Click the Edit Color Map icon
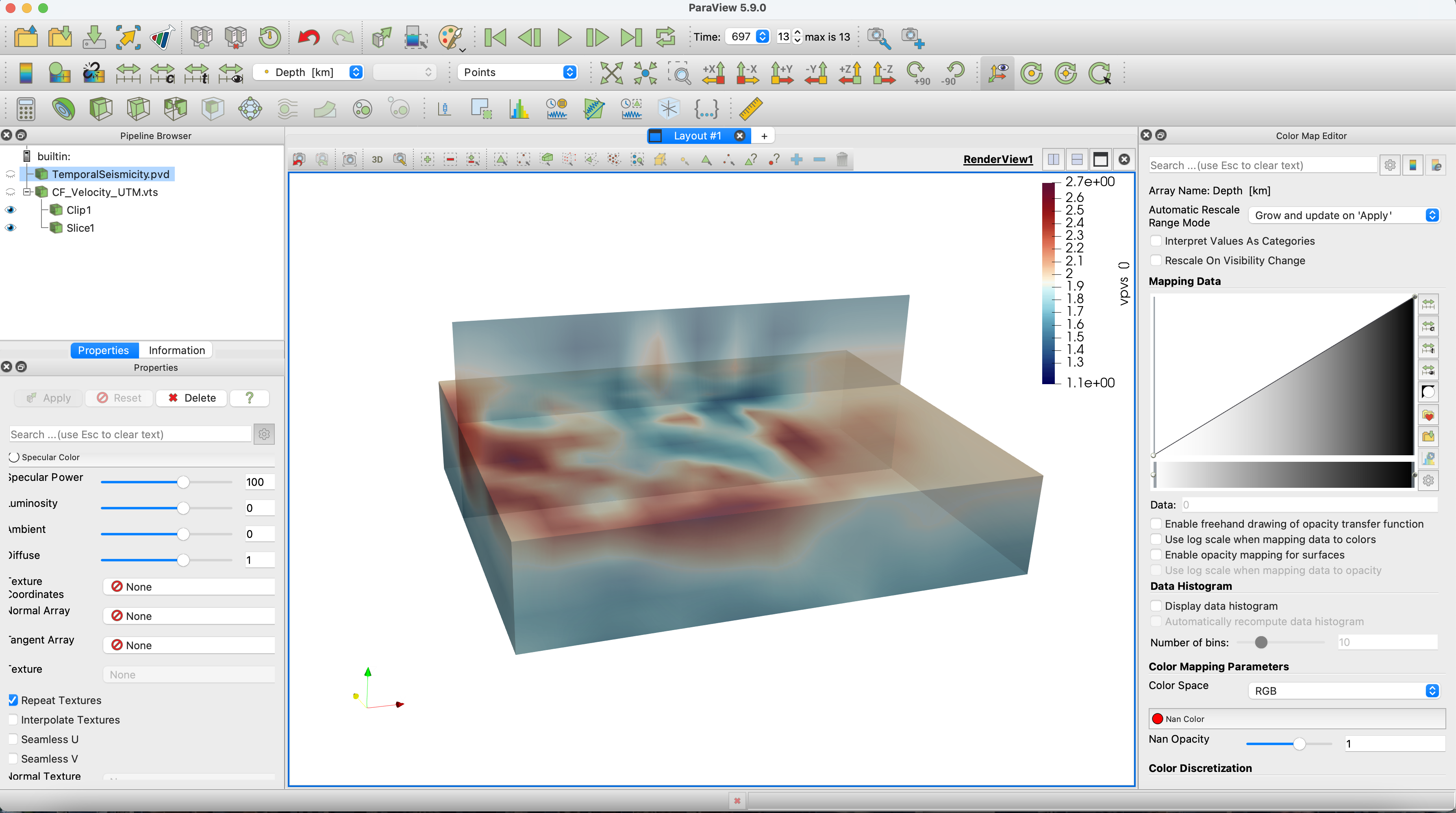This screenshot has width=1456, height=813. [59, 73]
